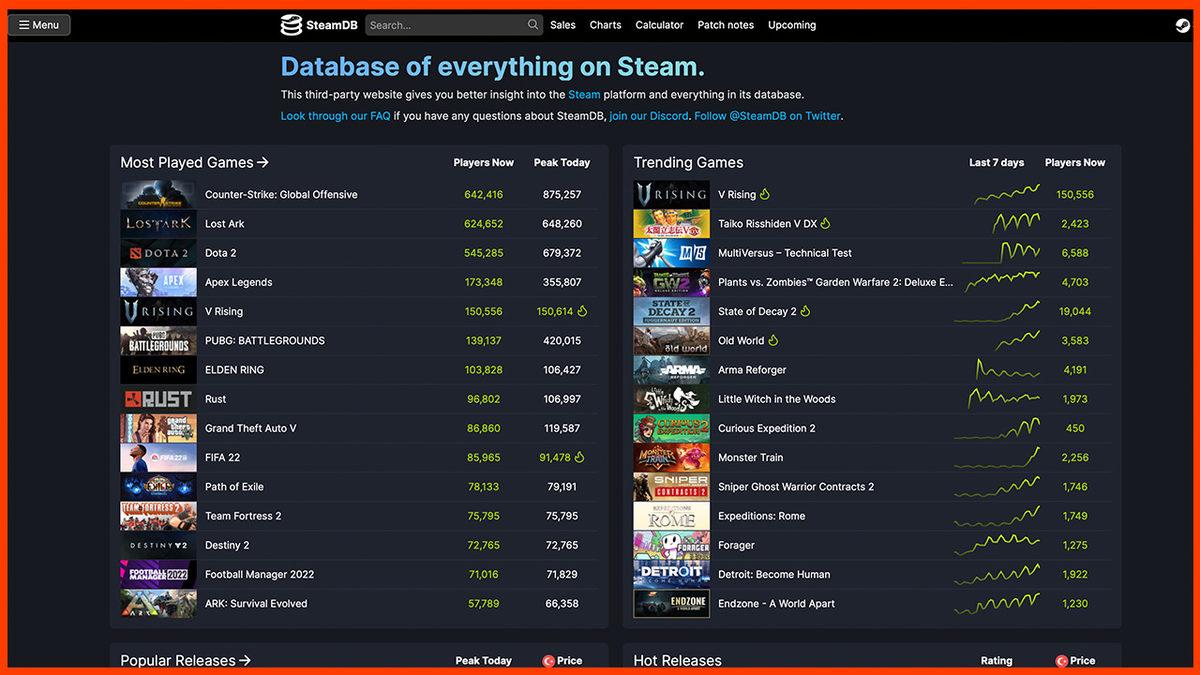Focus the Search input field
This screenshot has width=1200, height=675.
(445, 25)
